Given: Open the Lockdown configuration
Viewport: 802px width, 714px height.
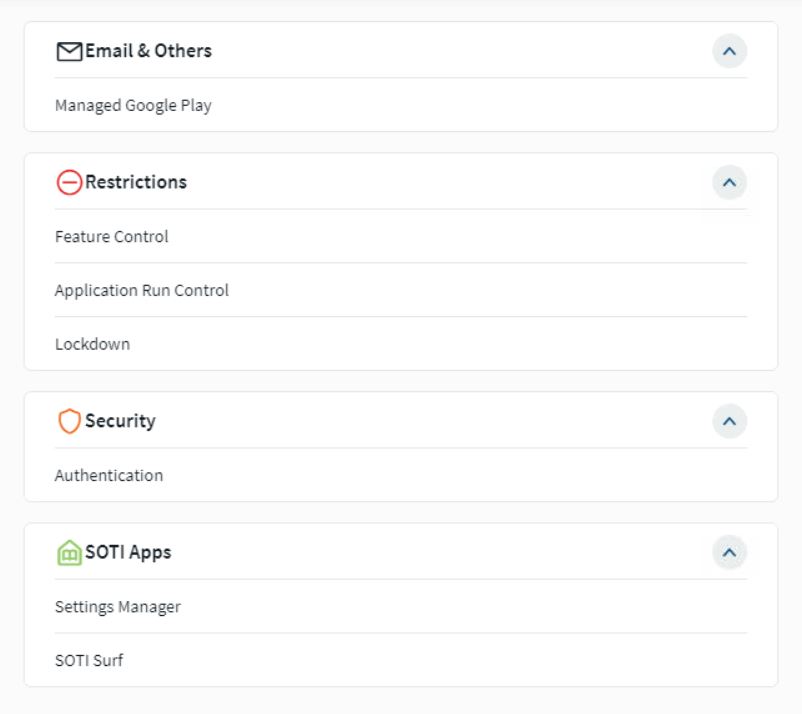Looking at the screenshot, I should coord(92,344).
